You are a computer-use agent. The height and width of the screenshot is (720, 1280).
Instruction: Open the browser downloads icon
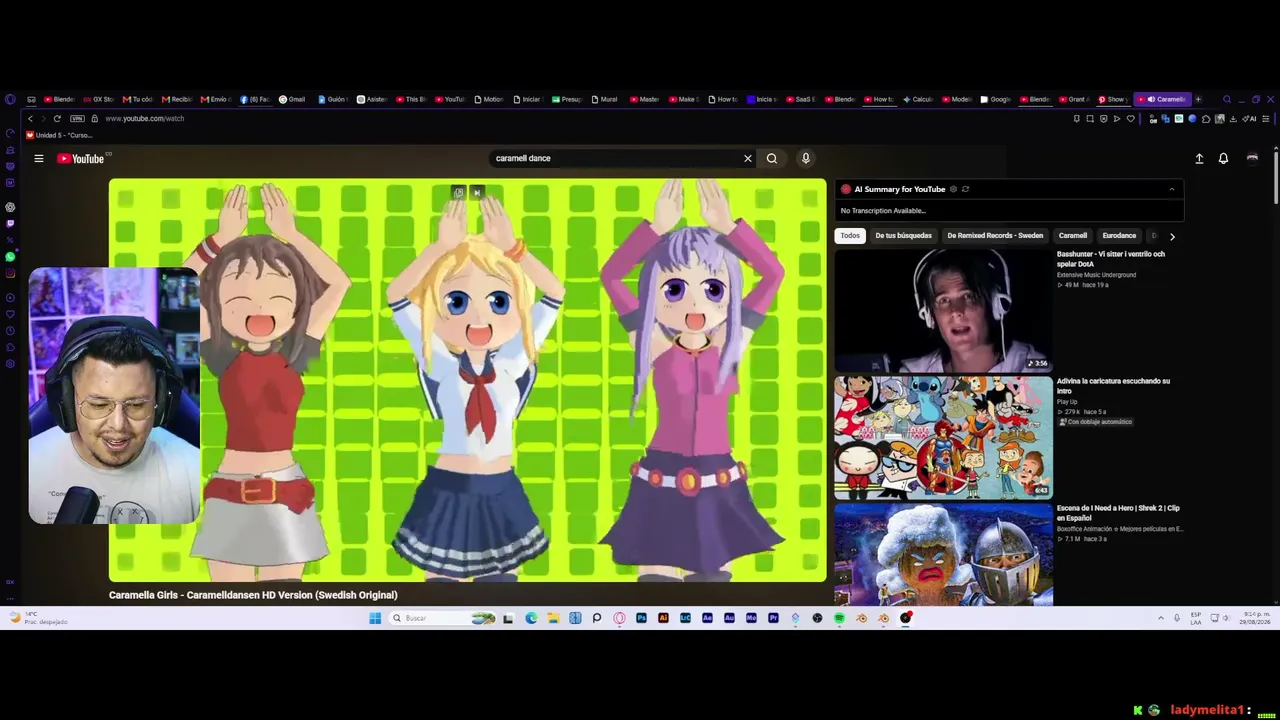(1233, 119)
